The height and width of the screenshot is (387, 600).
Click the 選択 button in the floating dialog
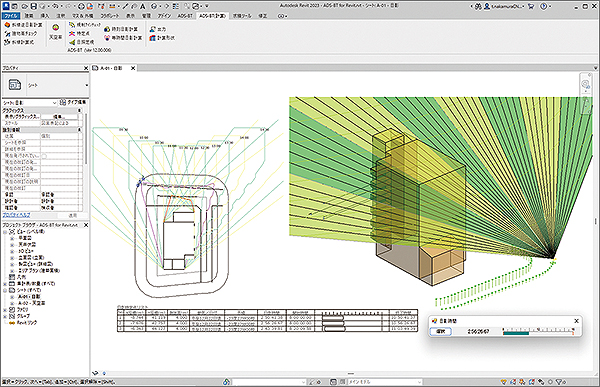[441, 331]
